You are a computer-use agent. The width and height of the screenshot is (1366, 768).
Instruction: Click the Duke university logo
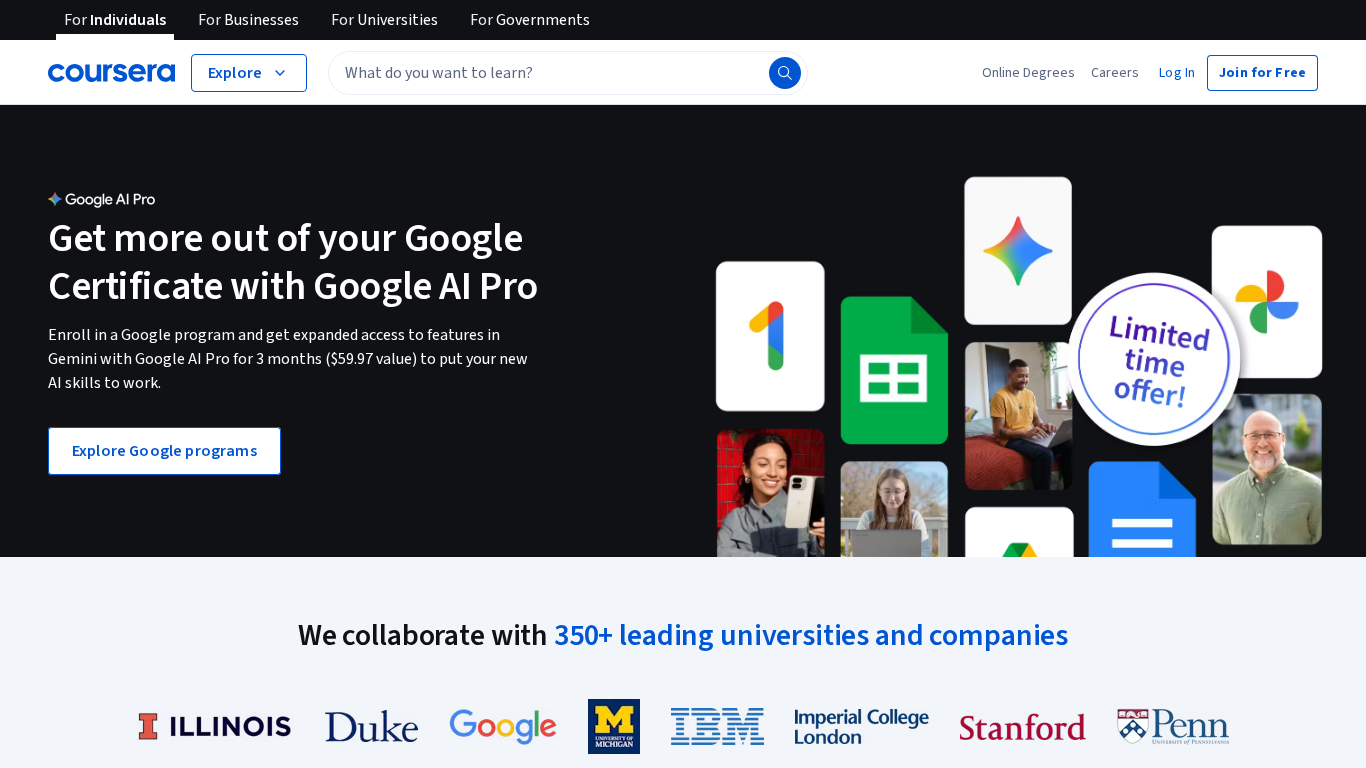pyautogui.click(x=370, y=726)
